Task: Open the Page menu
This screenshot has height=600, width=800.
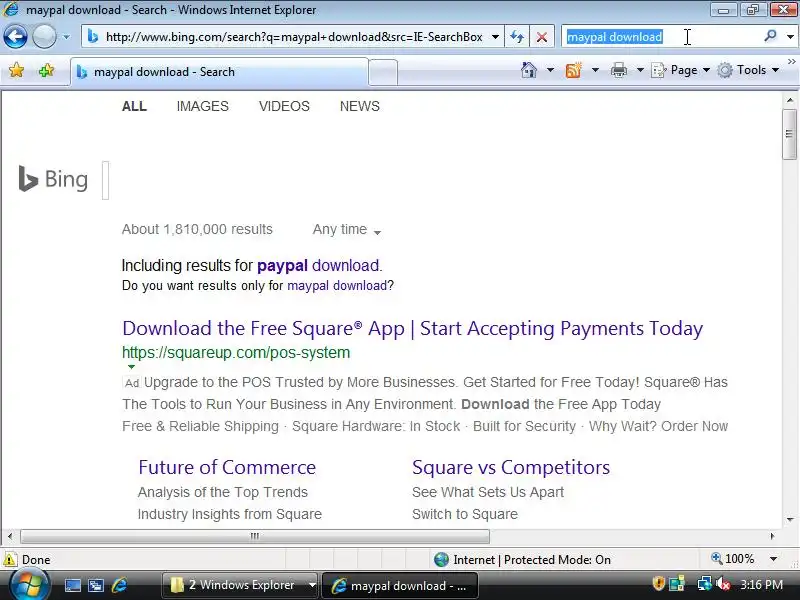Action: click(681, 70)
